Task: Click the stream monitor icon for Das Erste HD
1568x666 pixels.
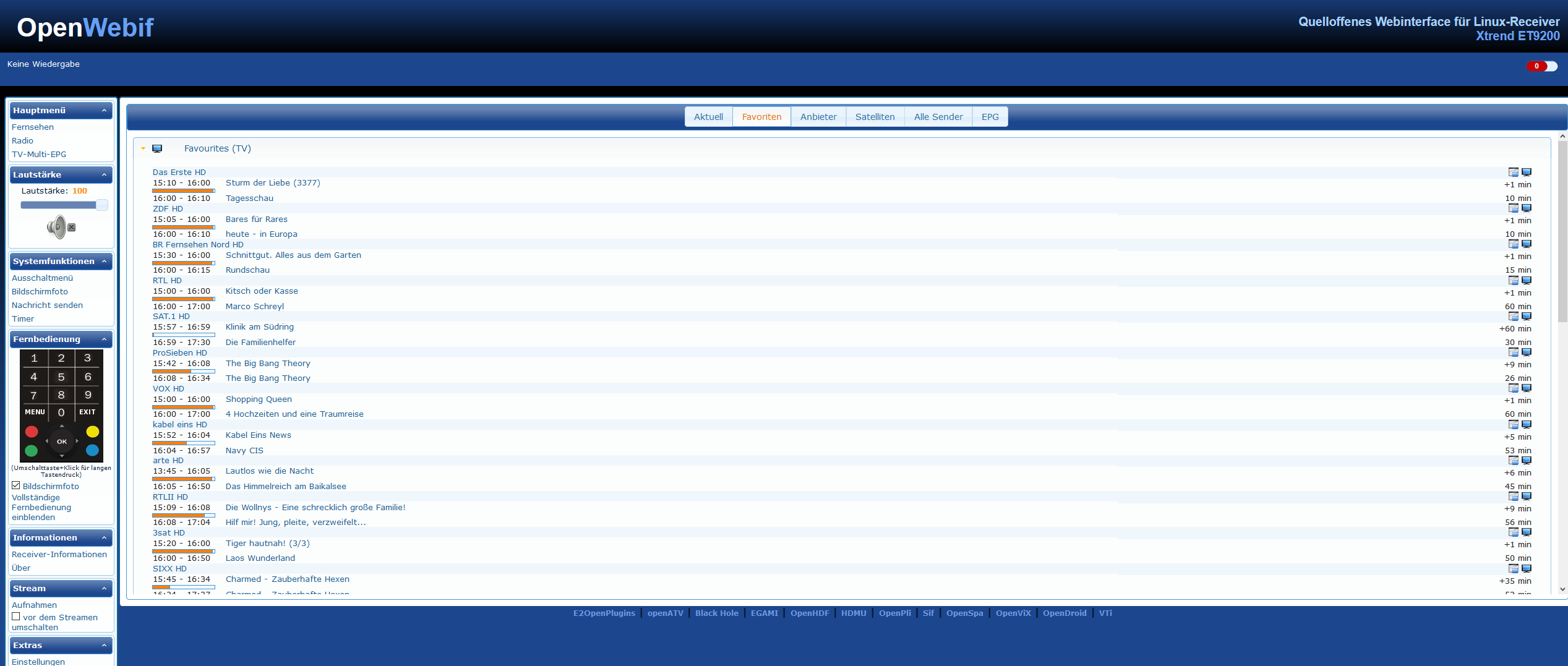Action: point(1527,172)
